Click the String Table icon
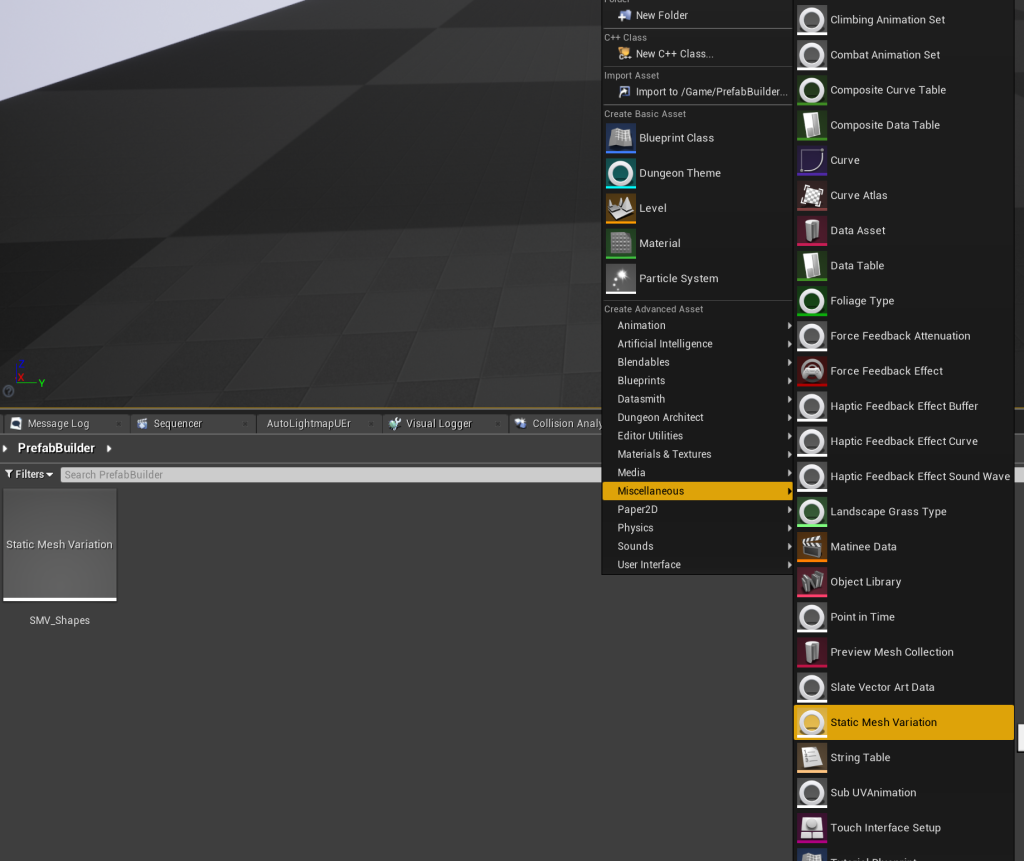 click(812, 758)
